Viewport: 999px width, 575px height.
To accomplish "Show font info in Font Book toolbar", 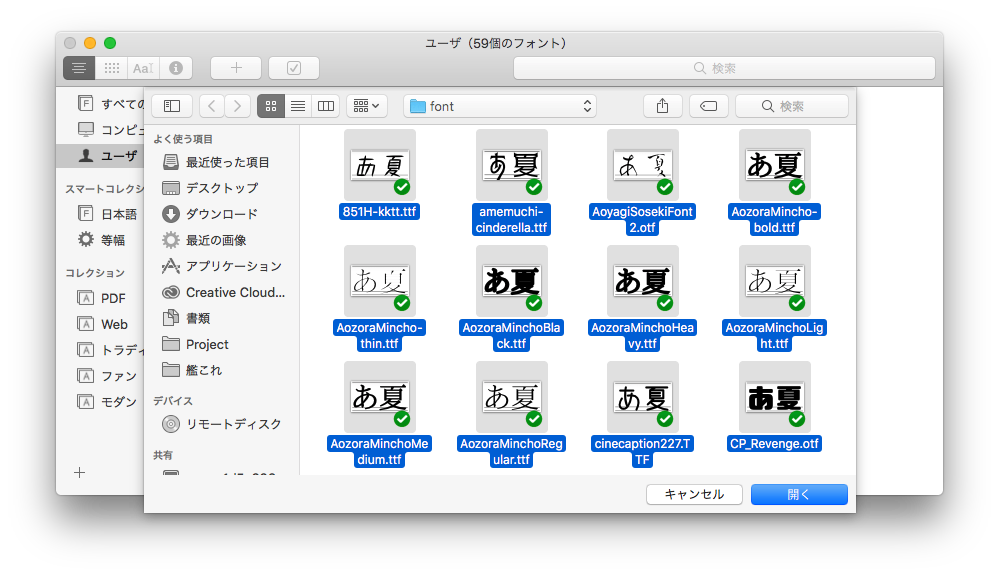I will tap(176, 68).
